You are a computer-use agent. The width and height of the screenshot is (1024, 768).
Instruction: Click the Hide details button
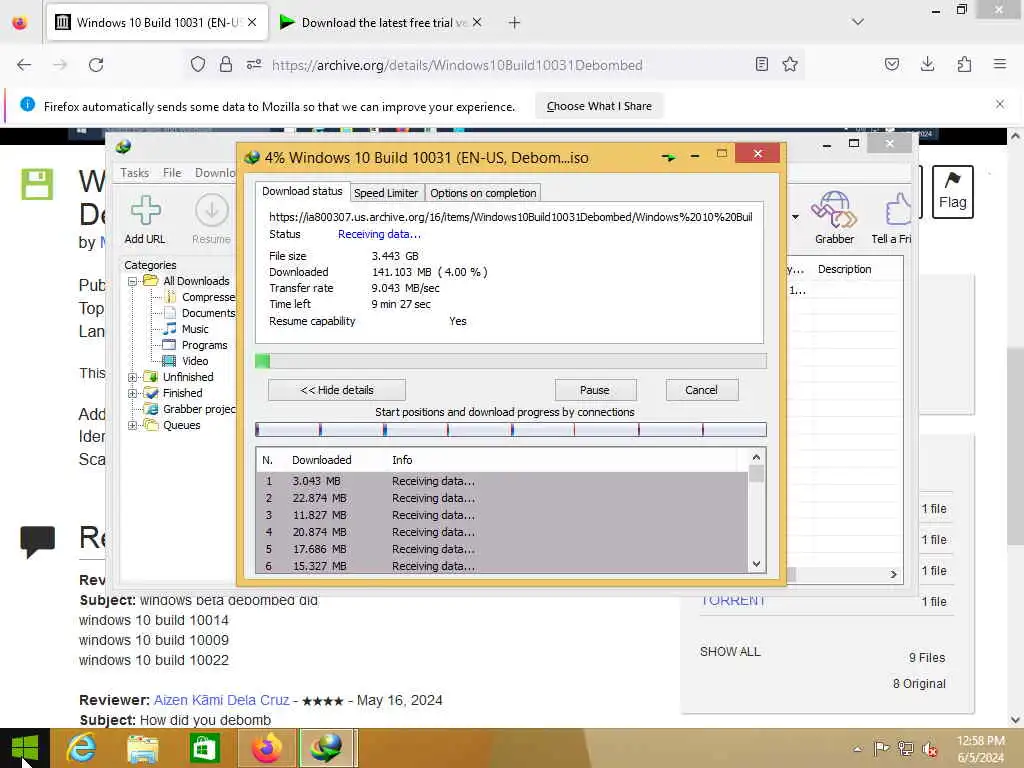[x=336, y=390]
